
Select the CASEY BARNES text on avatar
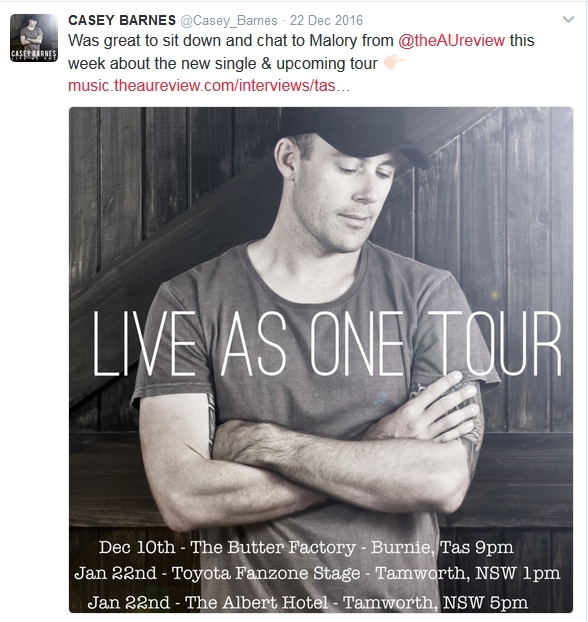34,54
